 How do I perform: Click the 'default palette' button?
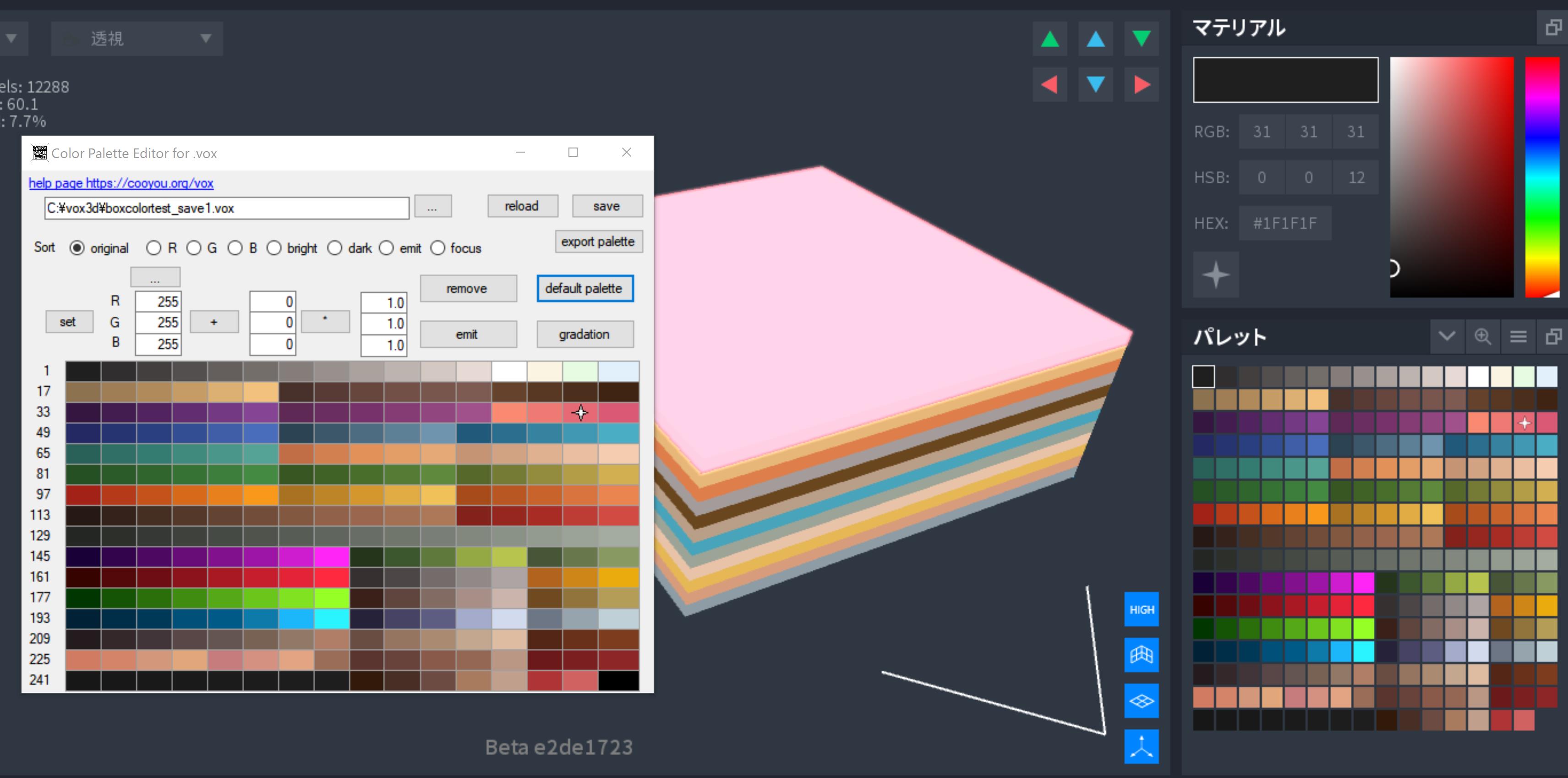coord(585,289)
